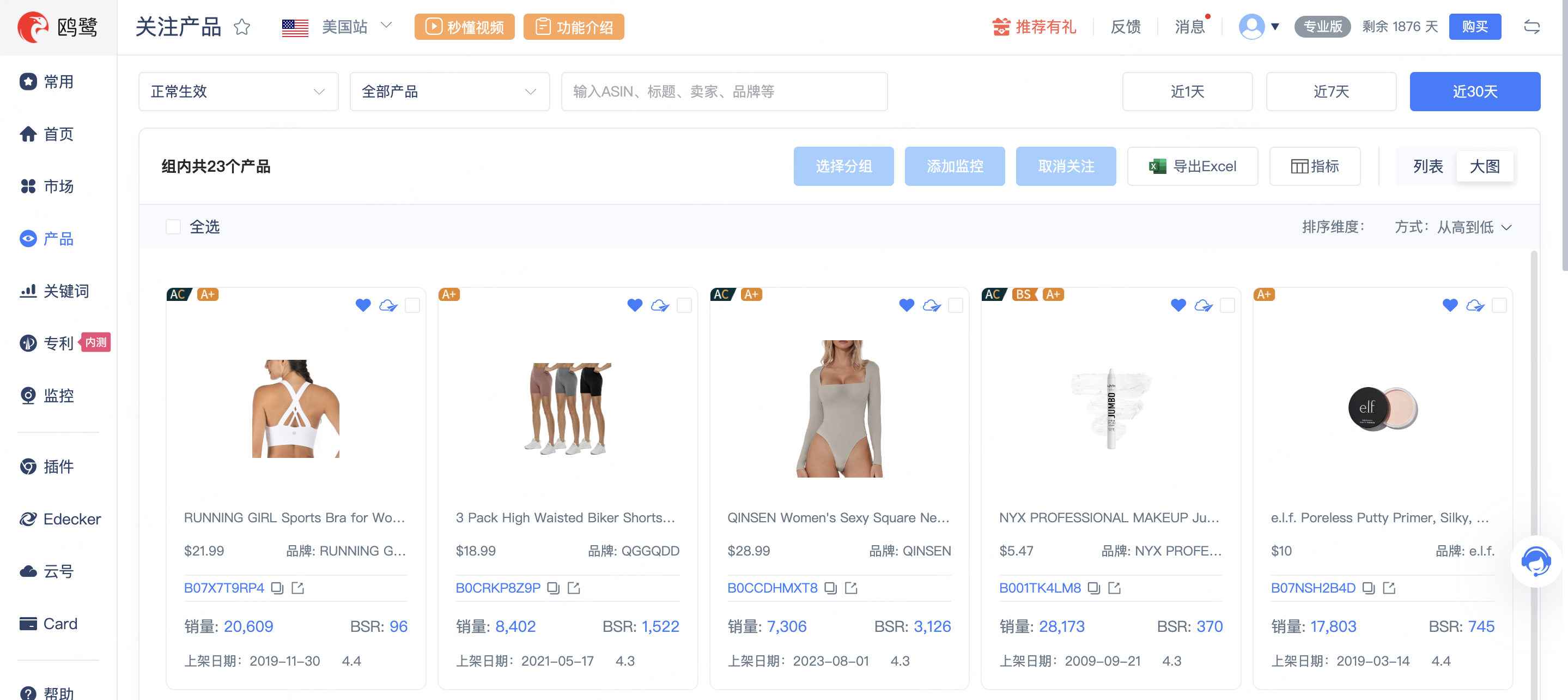The image size is (1568, 700).
Task: Click the 指标 button
Action: tap(1315, 166)
